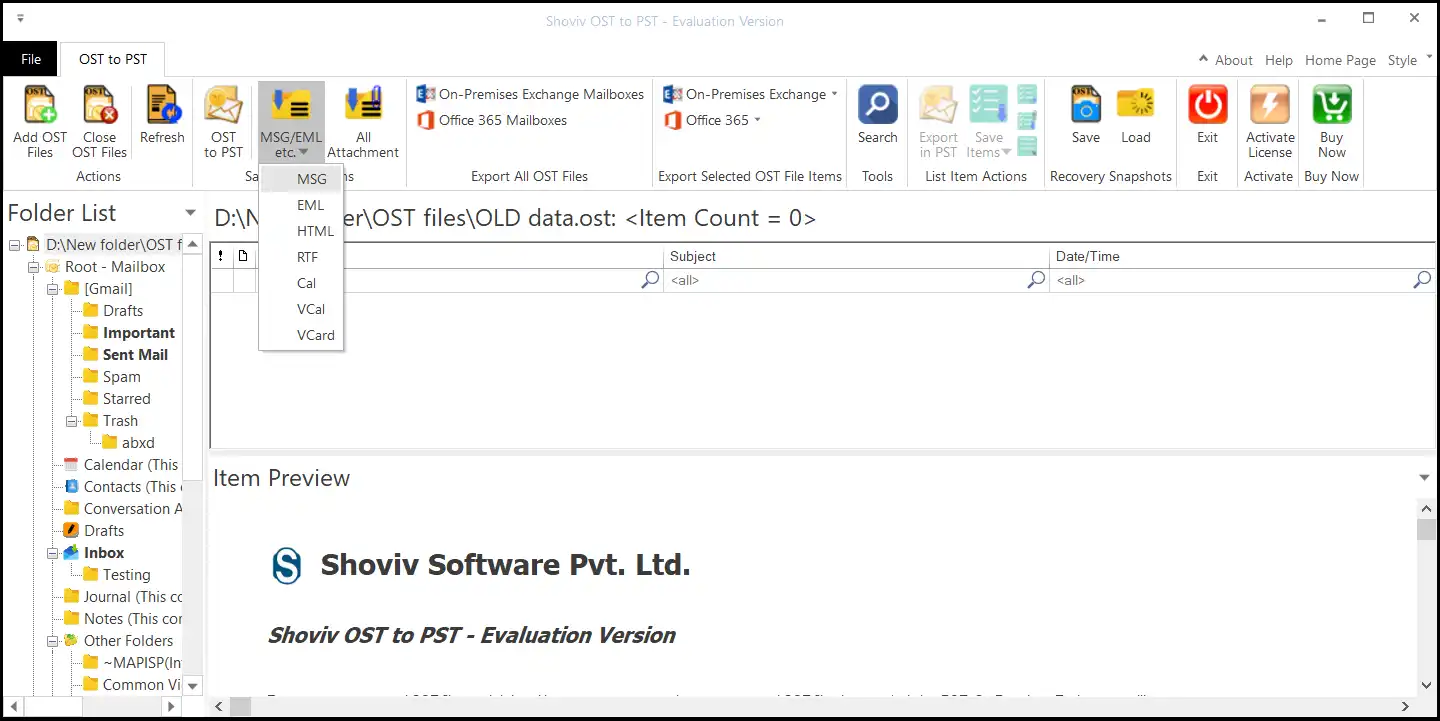
Task: Export all to On-Premises Exchange Mailboxes
Action: pyautogui.click(x=530, y=94)
